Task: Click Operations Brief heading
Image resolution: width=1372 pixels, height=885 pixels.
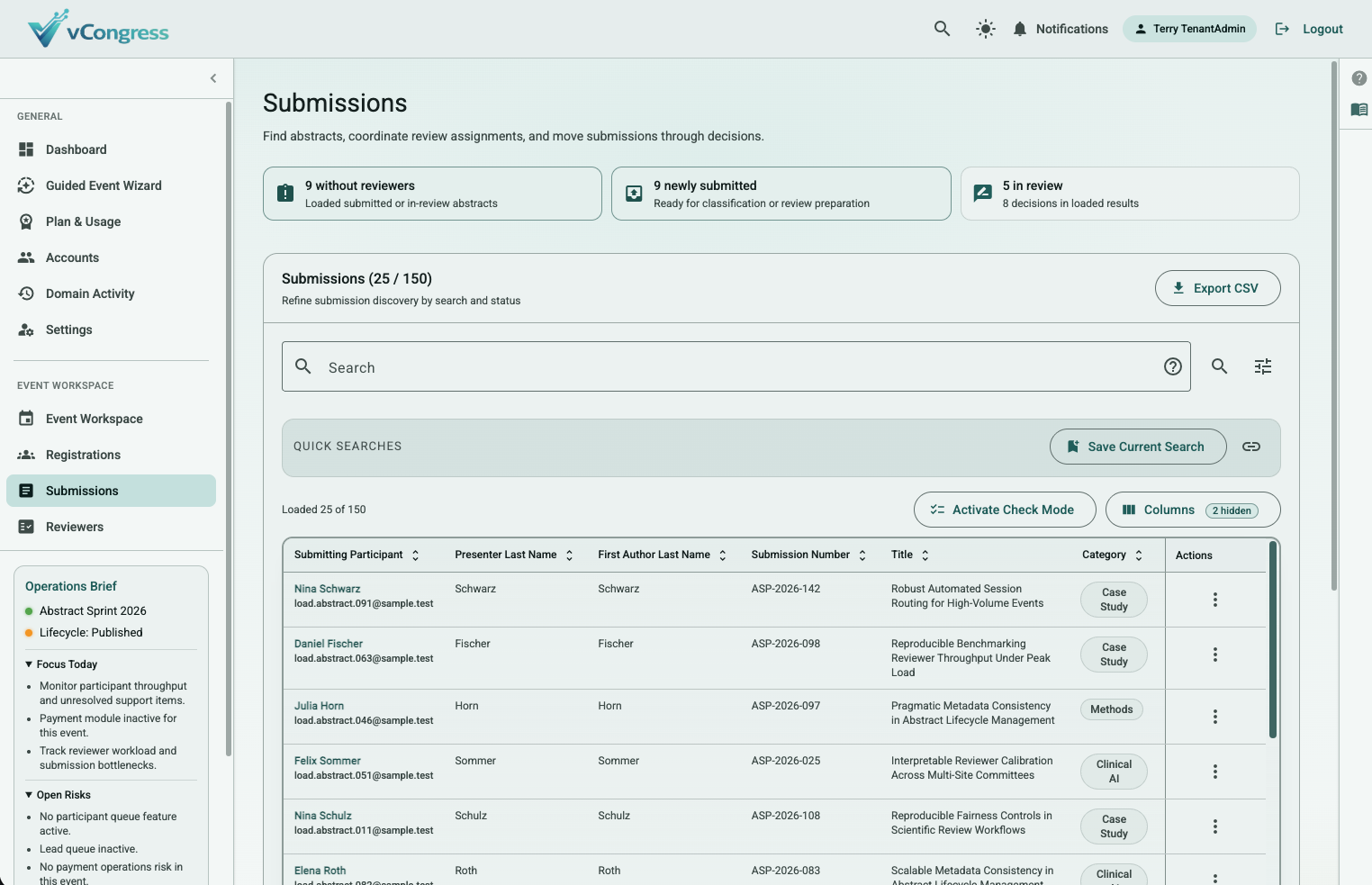Action: (x=71, y=586)
